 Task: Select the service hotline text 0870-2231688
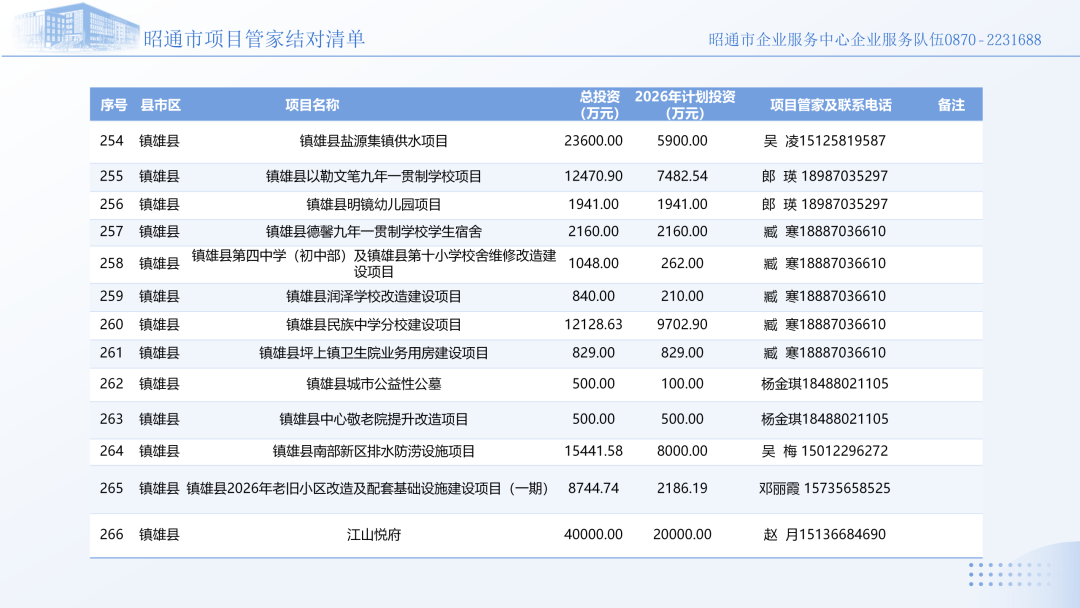[993, 40]
